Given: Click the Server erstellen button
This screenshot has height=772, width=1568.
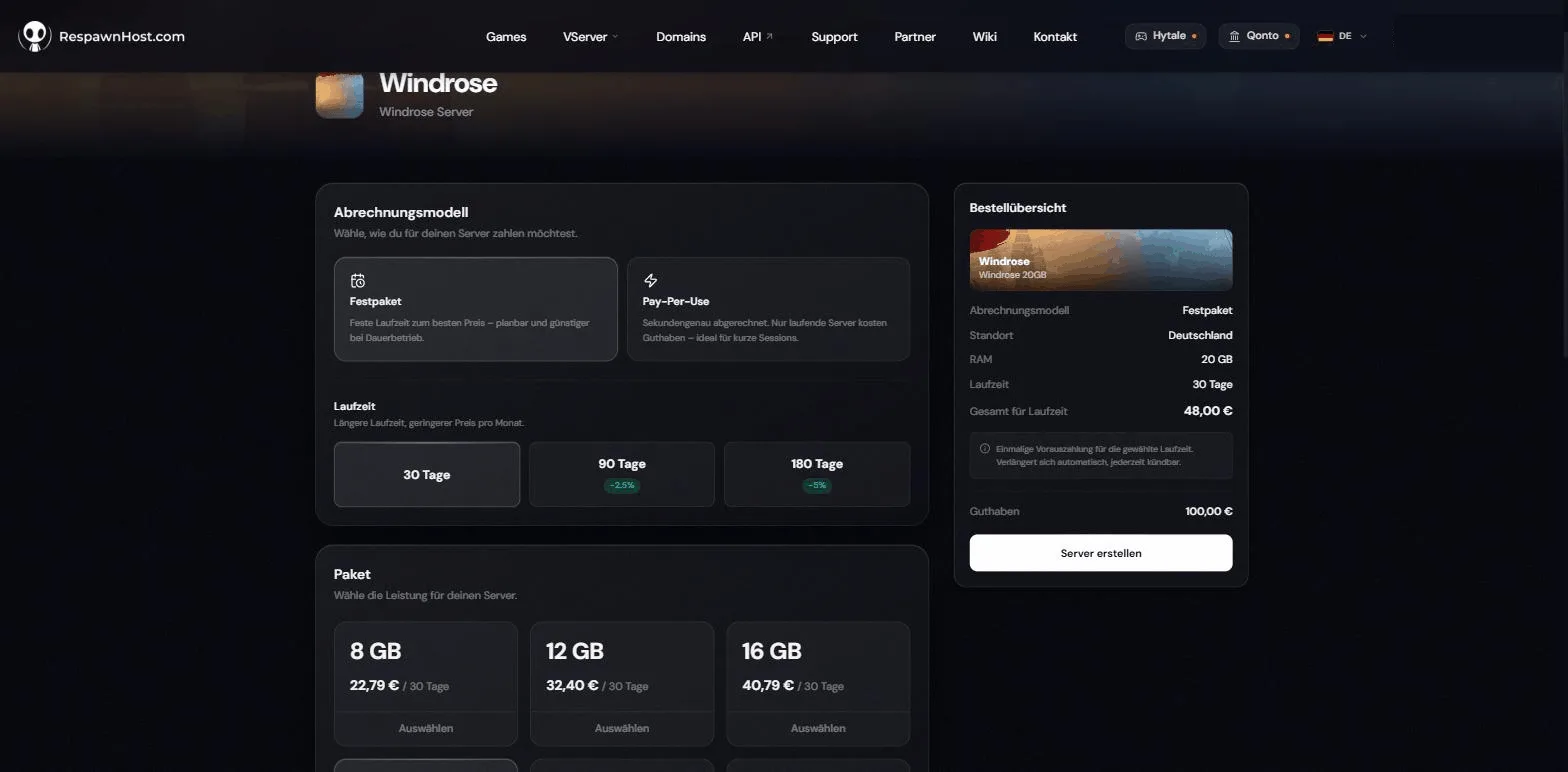Looking at the screenshot, I should (1101, 553).
